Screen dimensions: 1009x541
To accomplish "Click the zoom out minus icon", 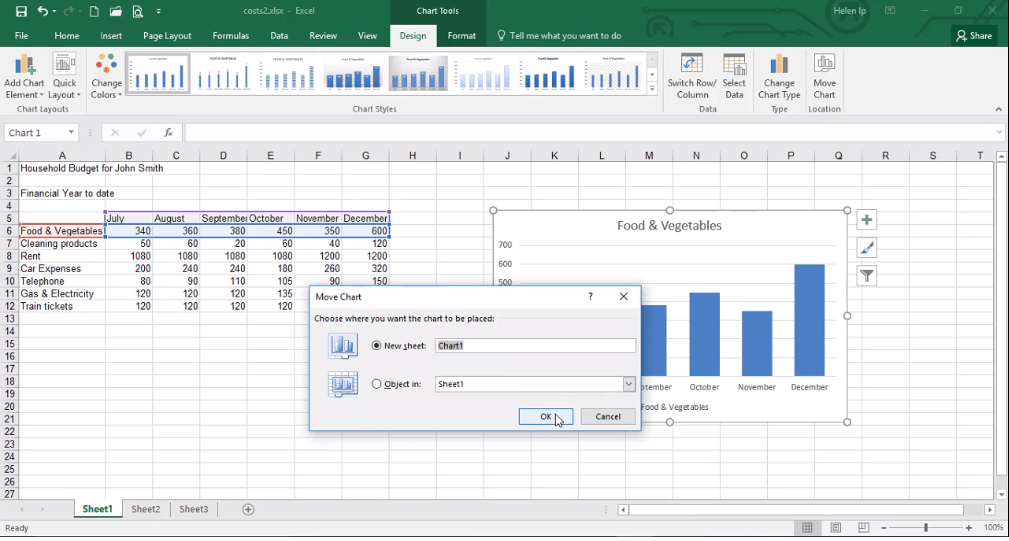I will click(884, 527).
